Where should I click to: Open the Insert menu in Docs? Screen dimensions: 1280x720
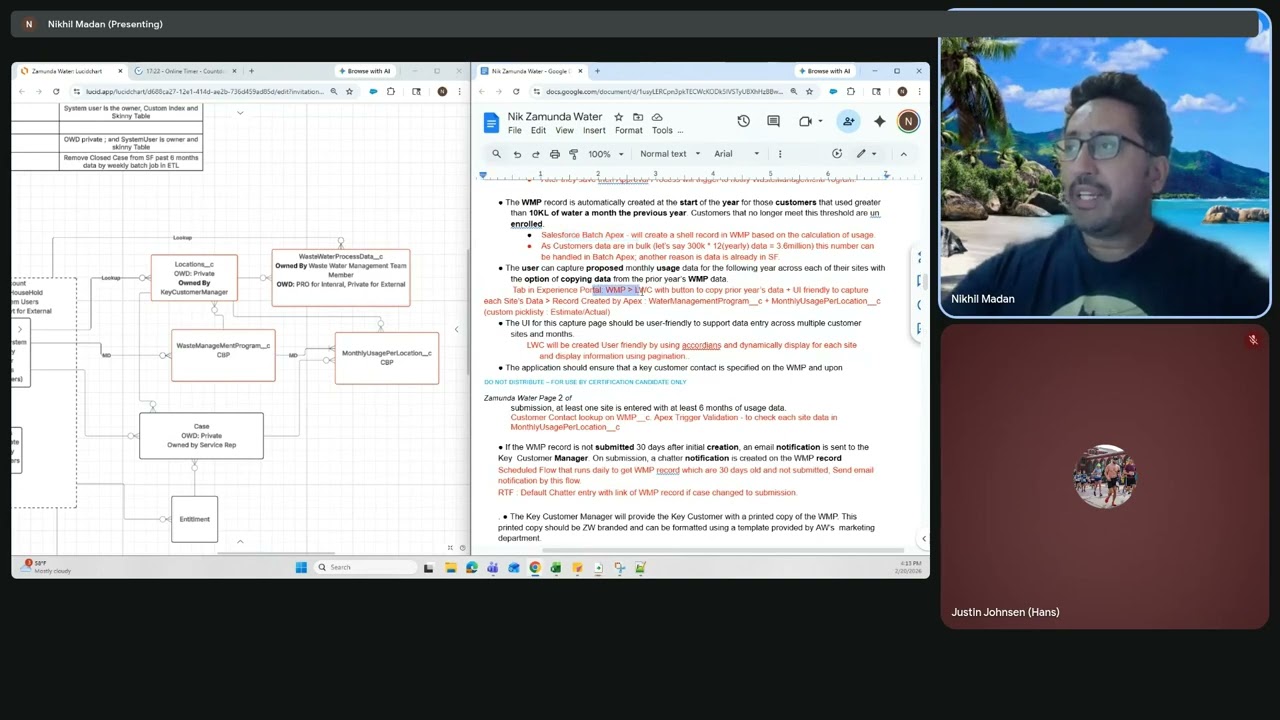click(594, 131)
